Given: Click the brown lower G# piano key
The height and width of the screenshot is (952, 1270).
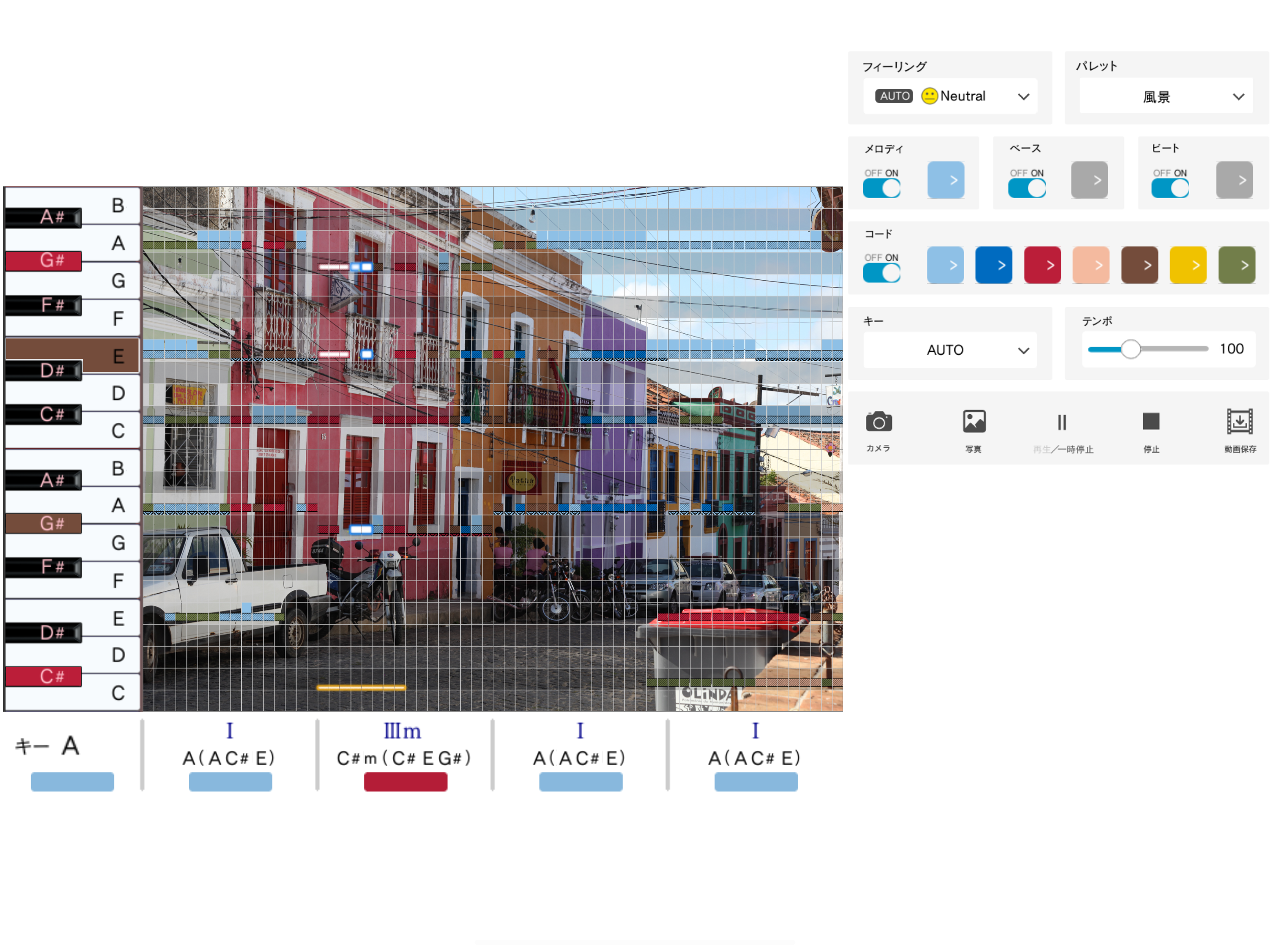Looking at the screenshot, I should coord(44,523).
